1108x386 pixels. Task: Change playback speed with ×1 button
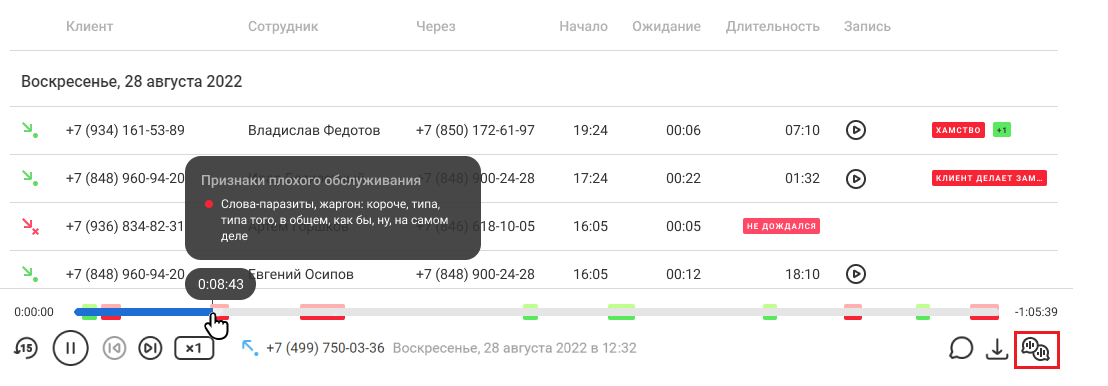pyautogui.click(x=194, y=348)
